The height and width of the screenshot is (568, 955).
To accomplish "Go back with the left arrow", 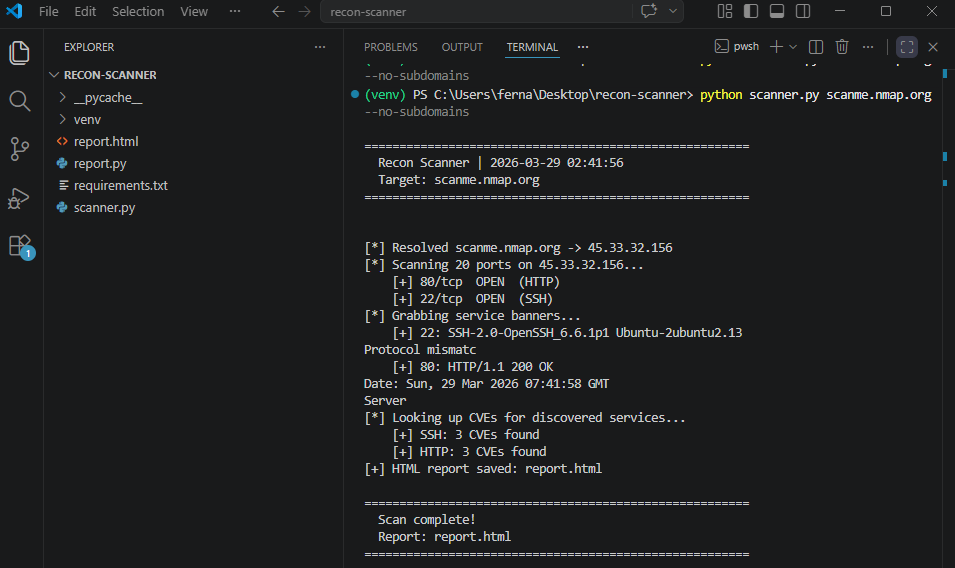I will pyautogui.click(x=278, y=12).
